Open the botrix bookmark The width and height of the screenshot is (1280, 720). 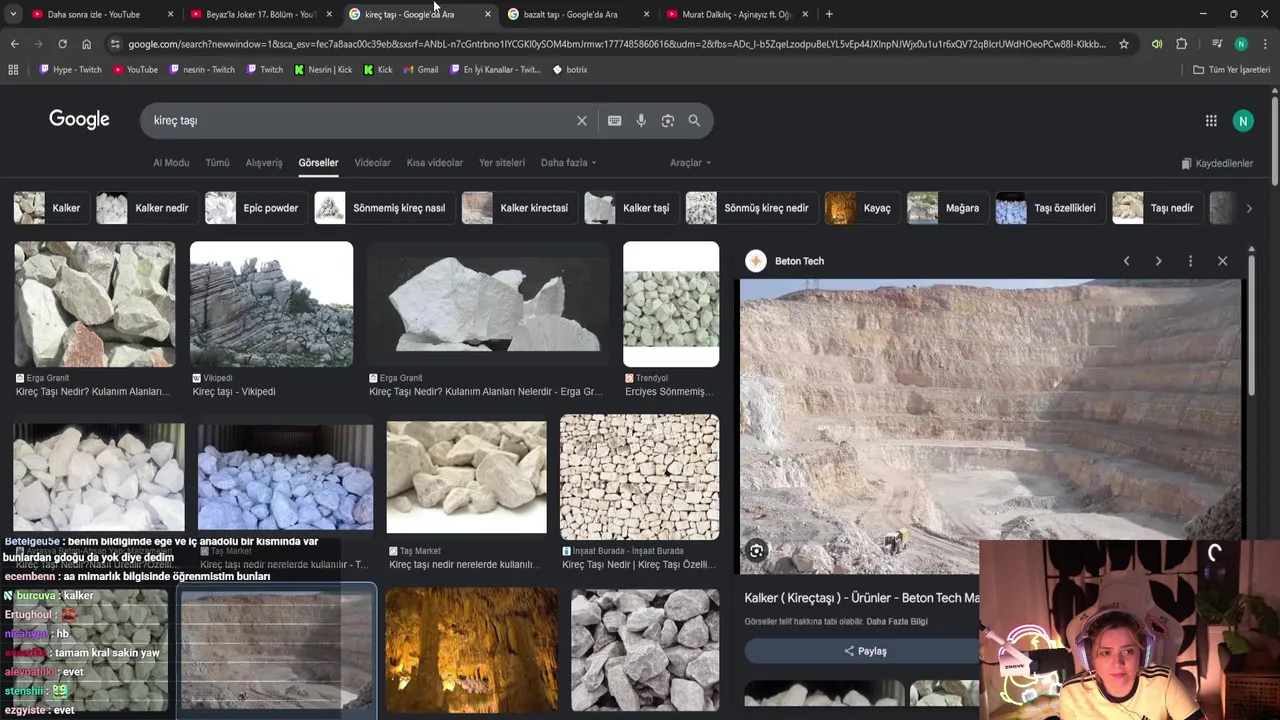(570, 70)
